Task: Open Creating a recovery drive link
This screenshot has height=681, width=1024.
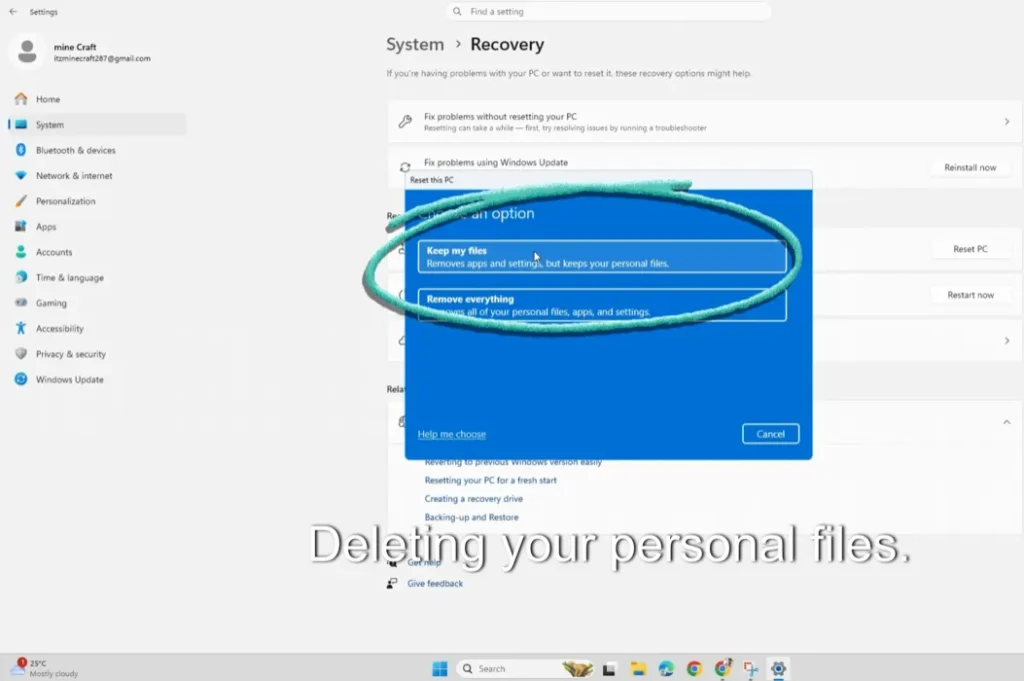Action: pyautogui.click(x=473, y=498)
